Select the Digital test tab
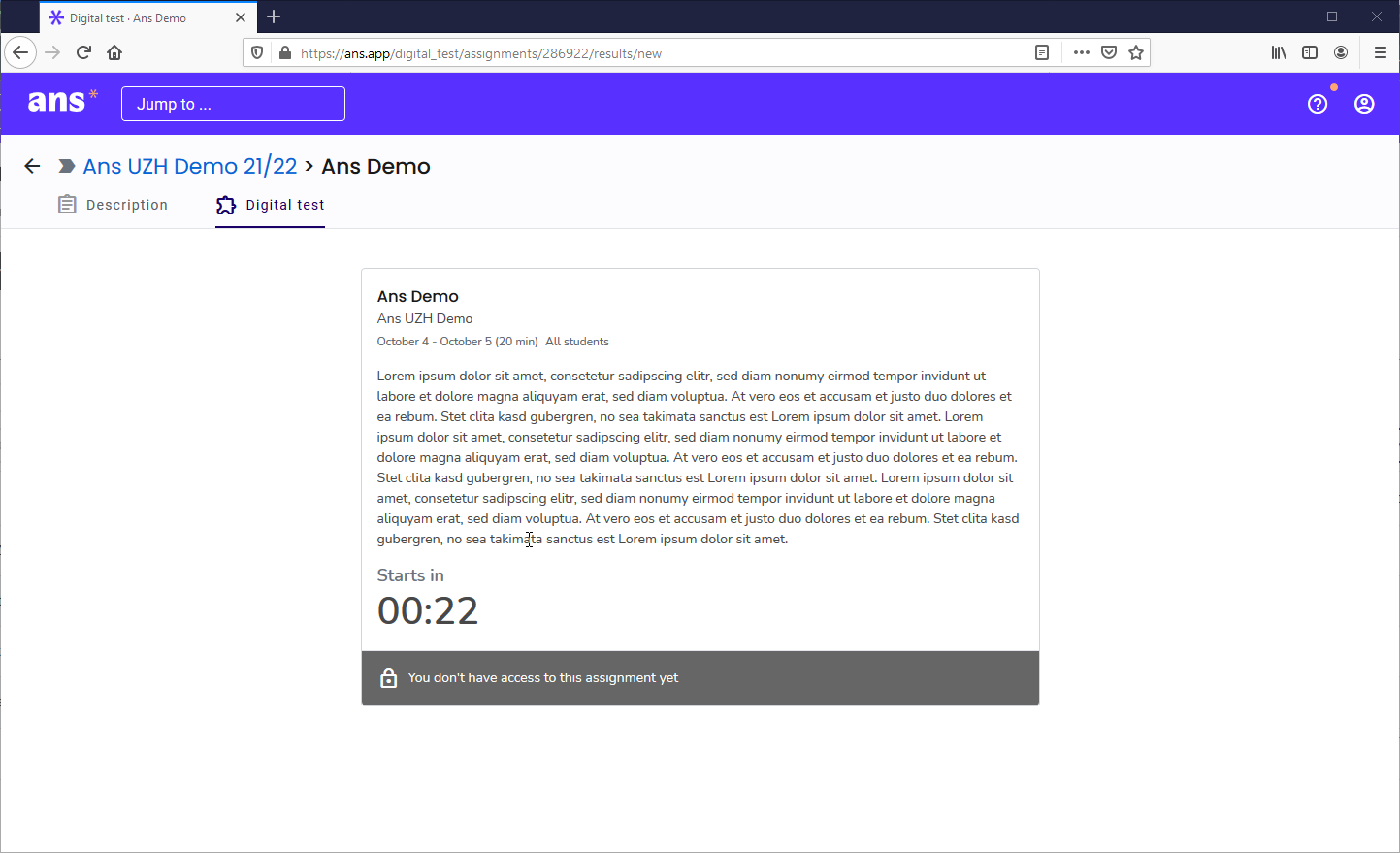This screenshot has width=1400, height=853. 271,205
